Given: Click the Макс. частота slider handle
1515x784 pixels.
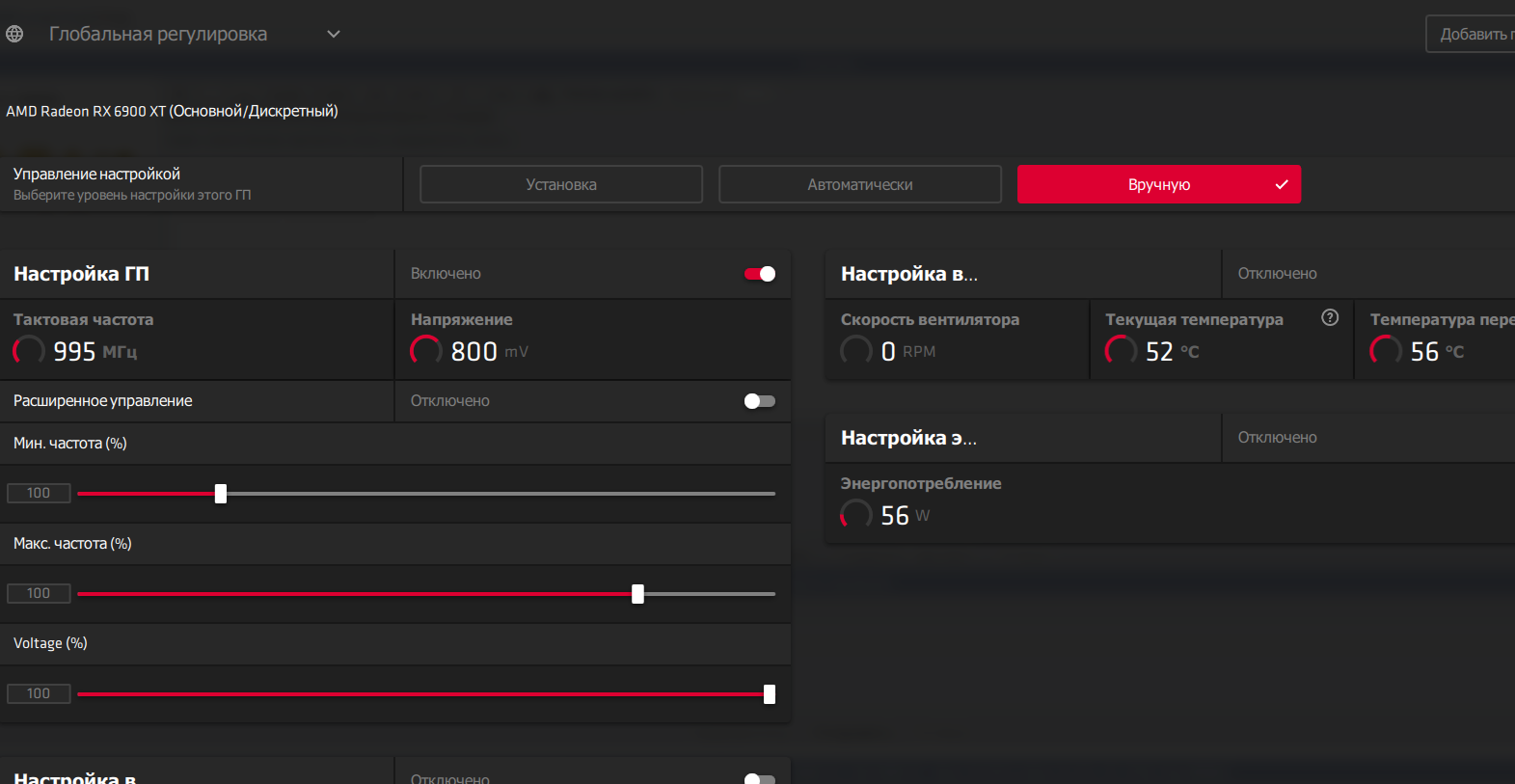Looking at the screenshot, I should pos(637,594).
